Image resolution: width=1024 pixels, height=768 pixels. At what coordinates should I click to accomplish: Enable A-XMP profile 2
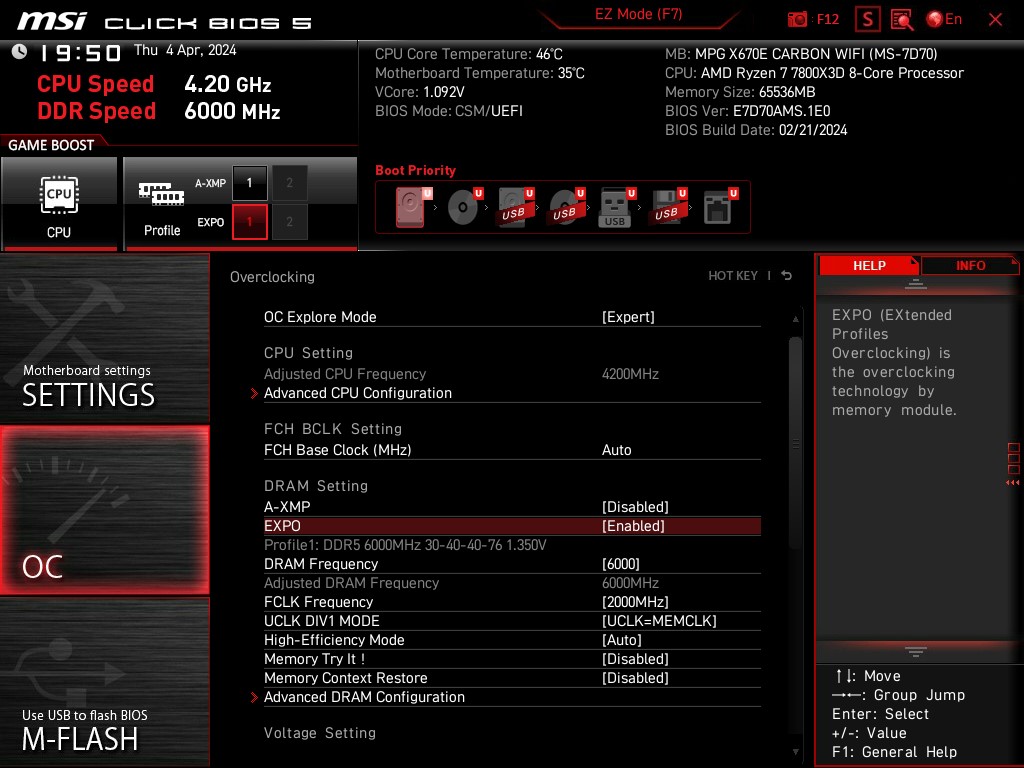[289, 183]
